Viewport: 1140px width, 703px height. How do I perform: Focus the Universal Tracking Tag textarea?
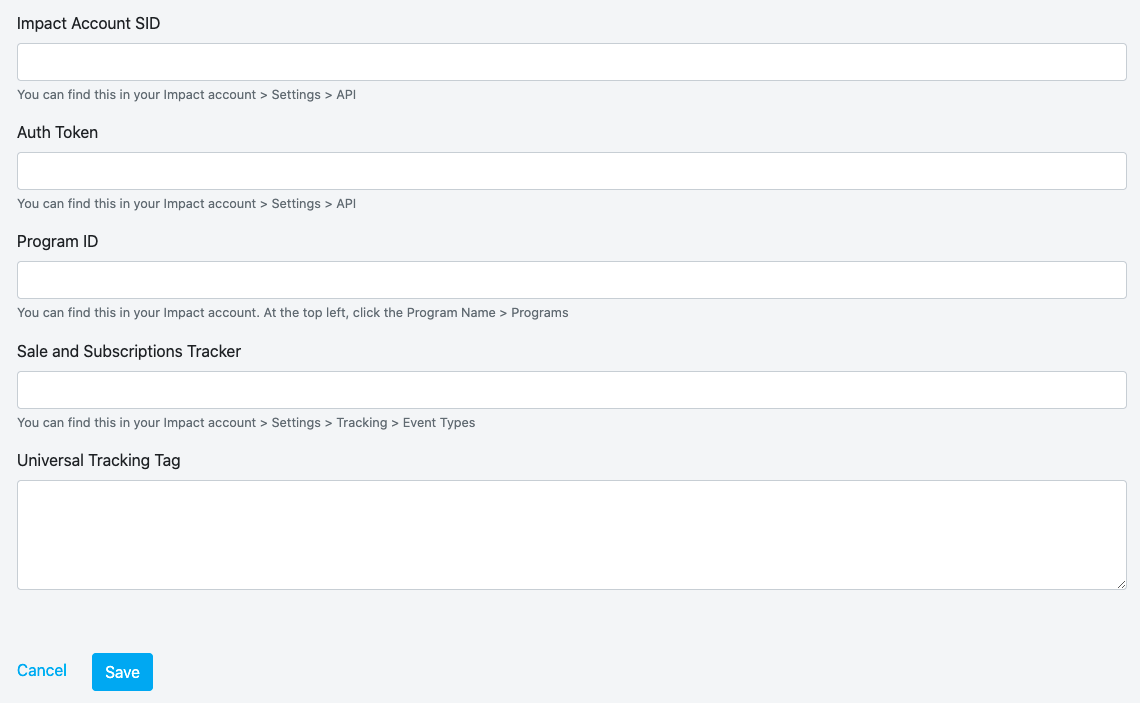[x=571, y=535]
